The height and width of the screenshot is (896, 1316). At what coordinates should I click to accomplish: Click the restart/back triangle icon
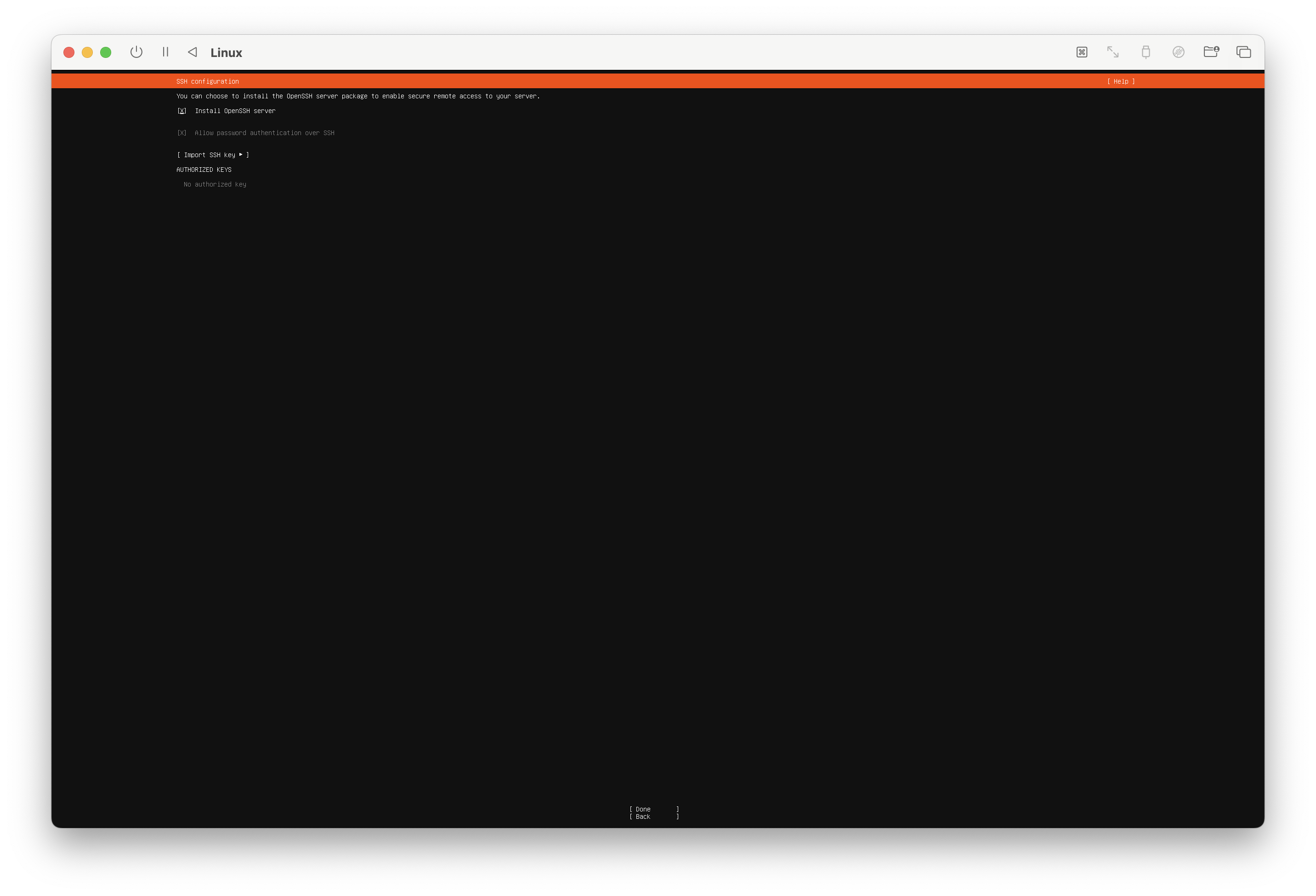(193, 52)
